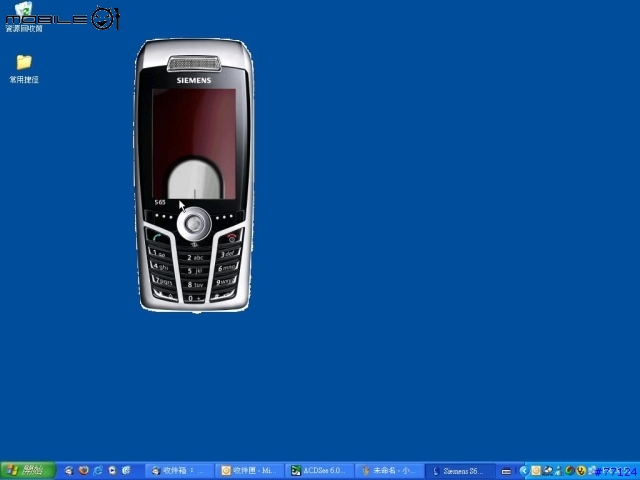The height and width of the screenshot is (480, 640).
Task: Click the fourth quick launch icon
Action: [x=112, y=471]
